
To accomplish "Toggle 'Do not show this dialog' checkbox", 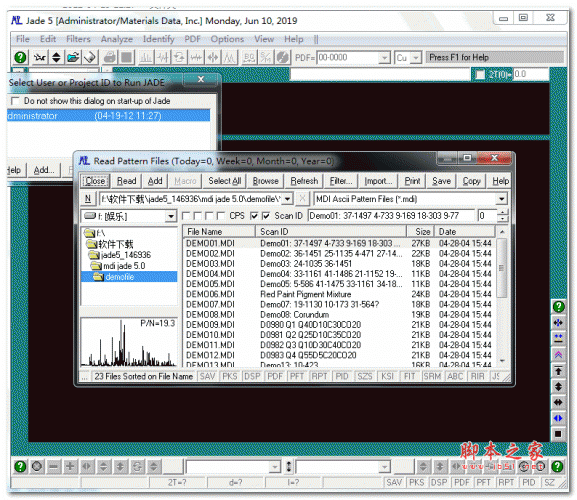I will coord(15,101).
